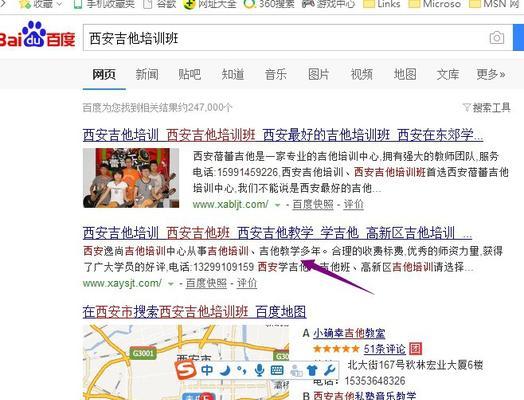Open 网址大全 bookmark
Image resolution: width=524 pixels, height=400 pixels.
210,4
